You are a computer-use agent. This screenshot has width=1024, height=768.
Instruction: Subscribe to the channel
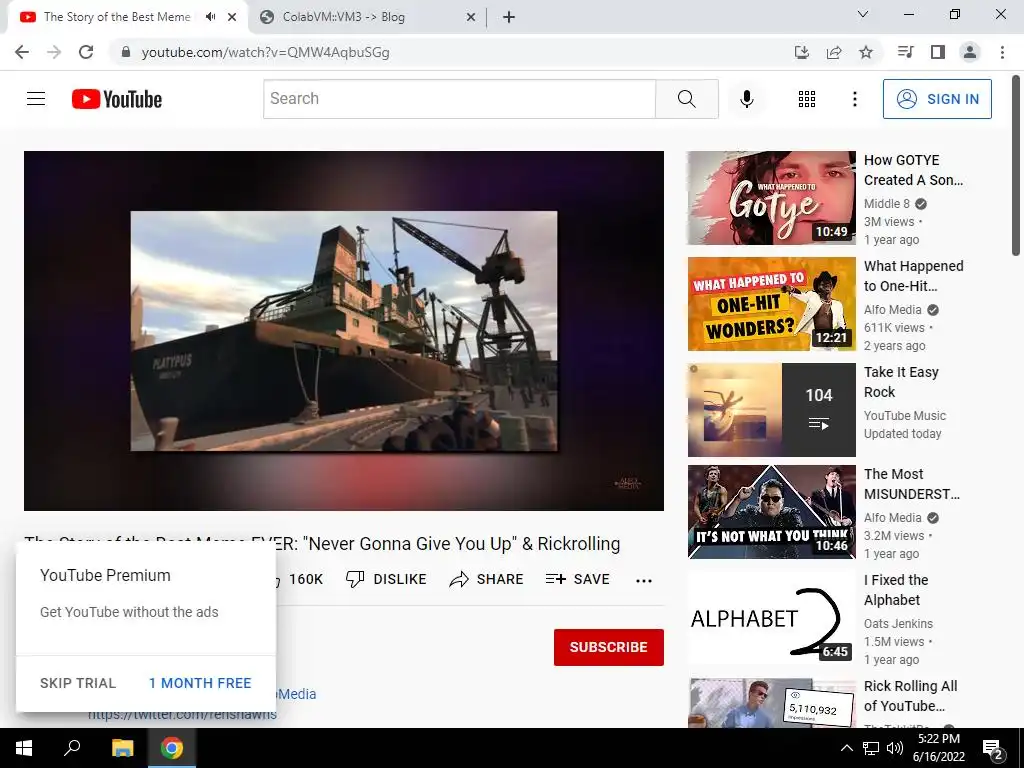[x=609, y=647]
